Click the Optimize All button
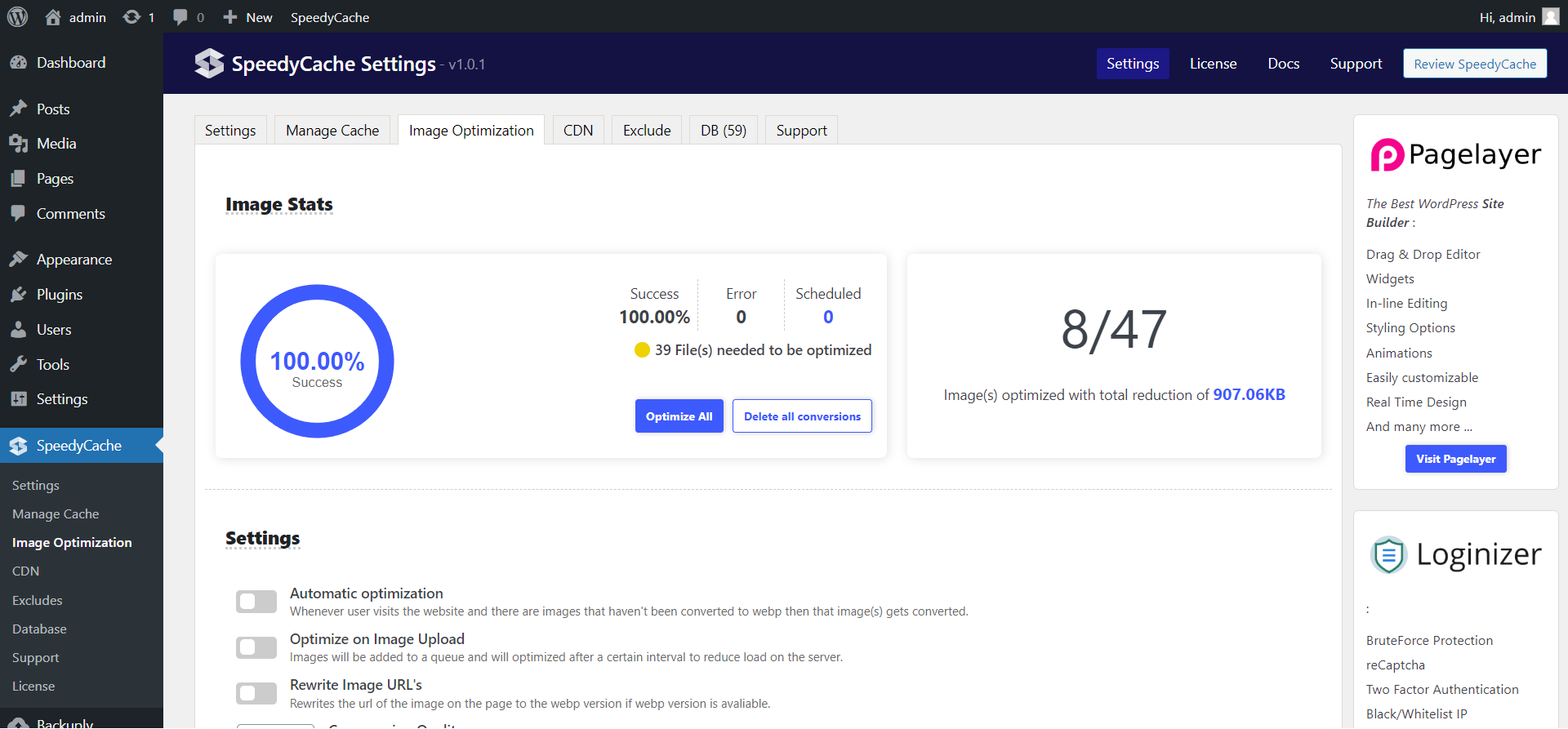 pyautogui.click(x=679, y=416)
